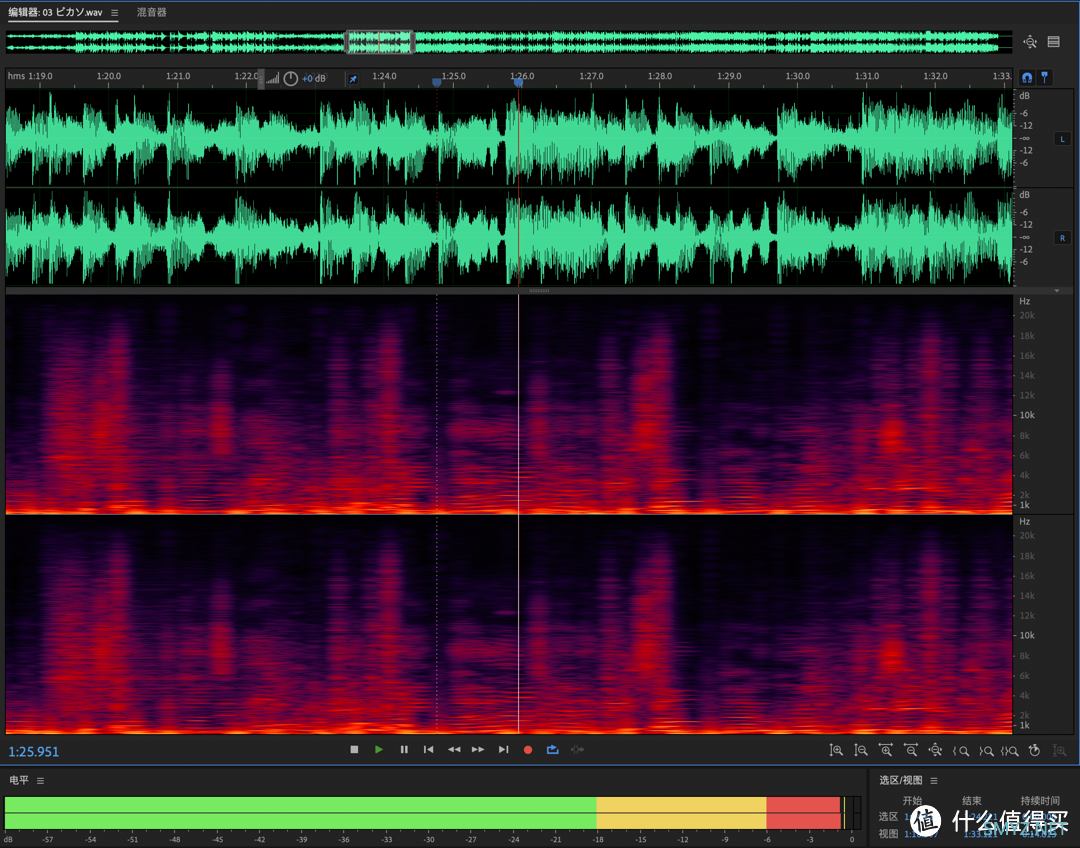Switch to the 混音器 tab
1080x848 pixels.
(x=152, y=12)
